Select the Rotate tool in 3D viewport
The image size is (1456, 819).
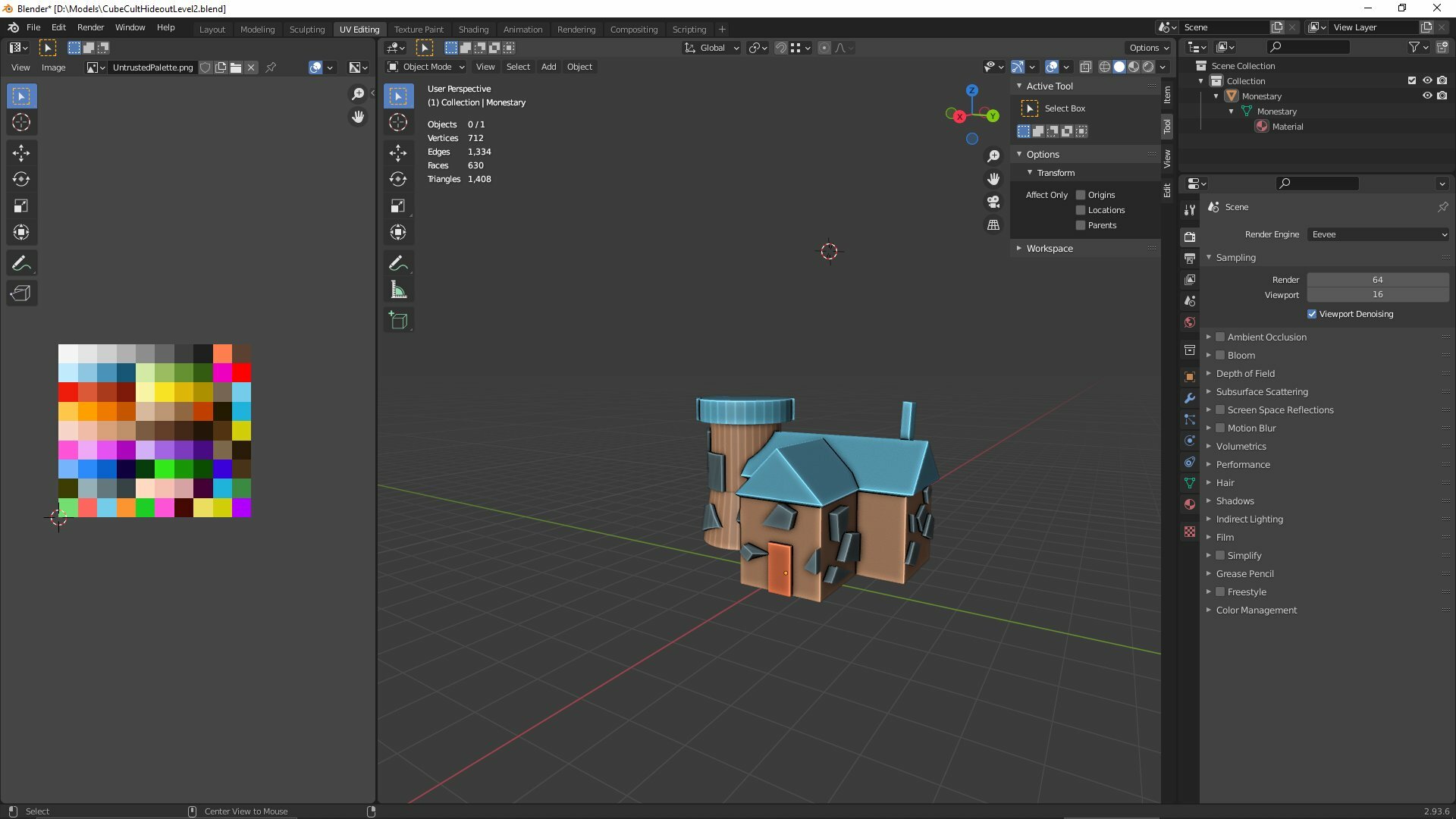(398, 180)
